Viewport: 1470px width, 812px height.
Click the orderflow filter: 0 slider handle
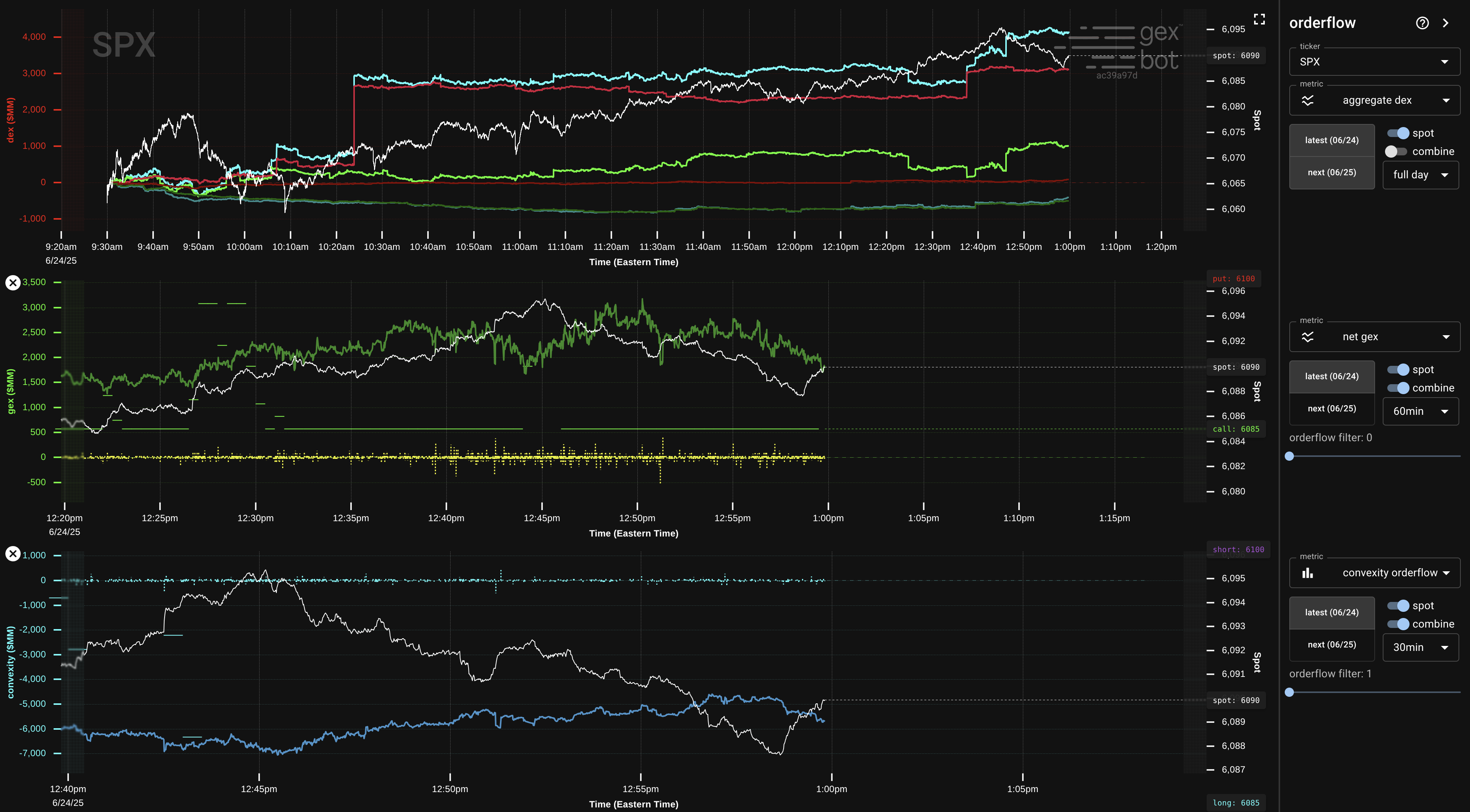(x=1289, y=456)
